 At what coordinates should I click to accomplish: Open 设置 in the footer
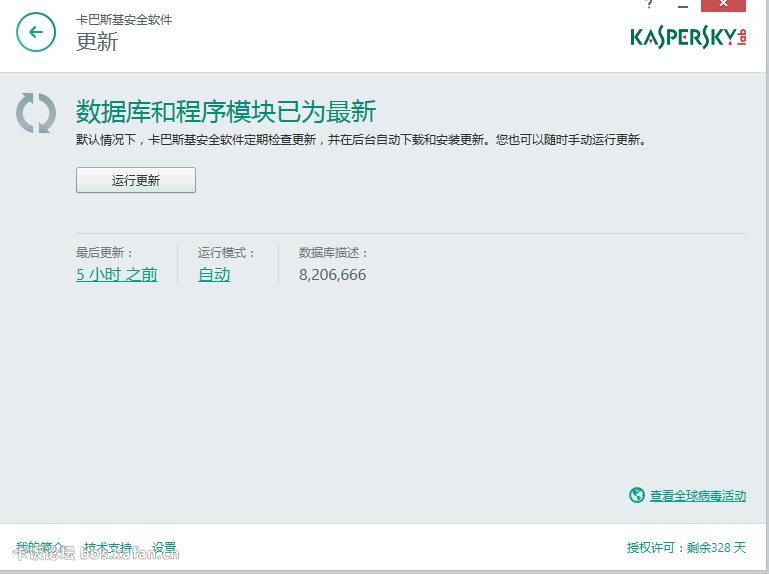click(x=164, y=547)
